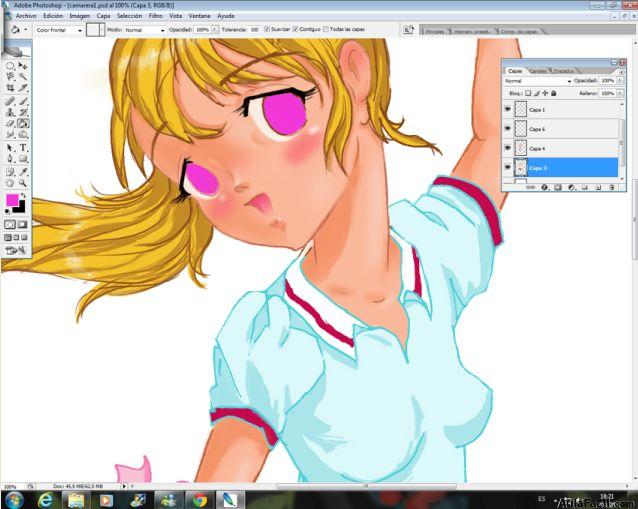
Task: Select the Clone Stamp tool
Action: (x=10, y=112)
